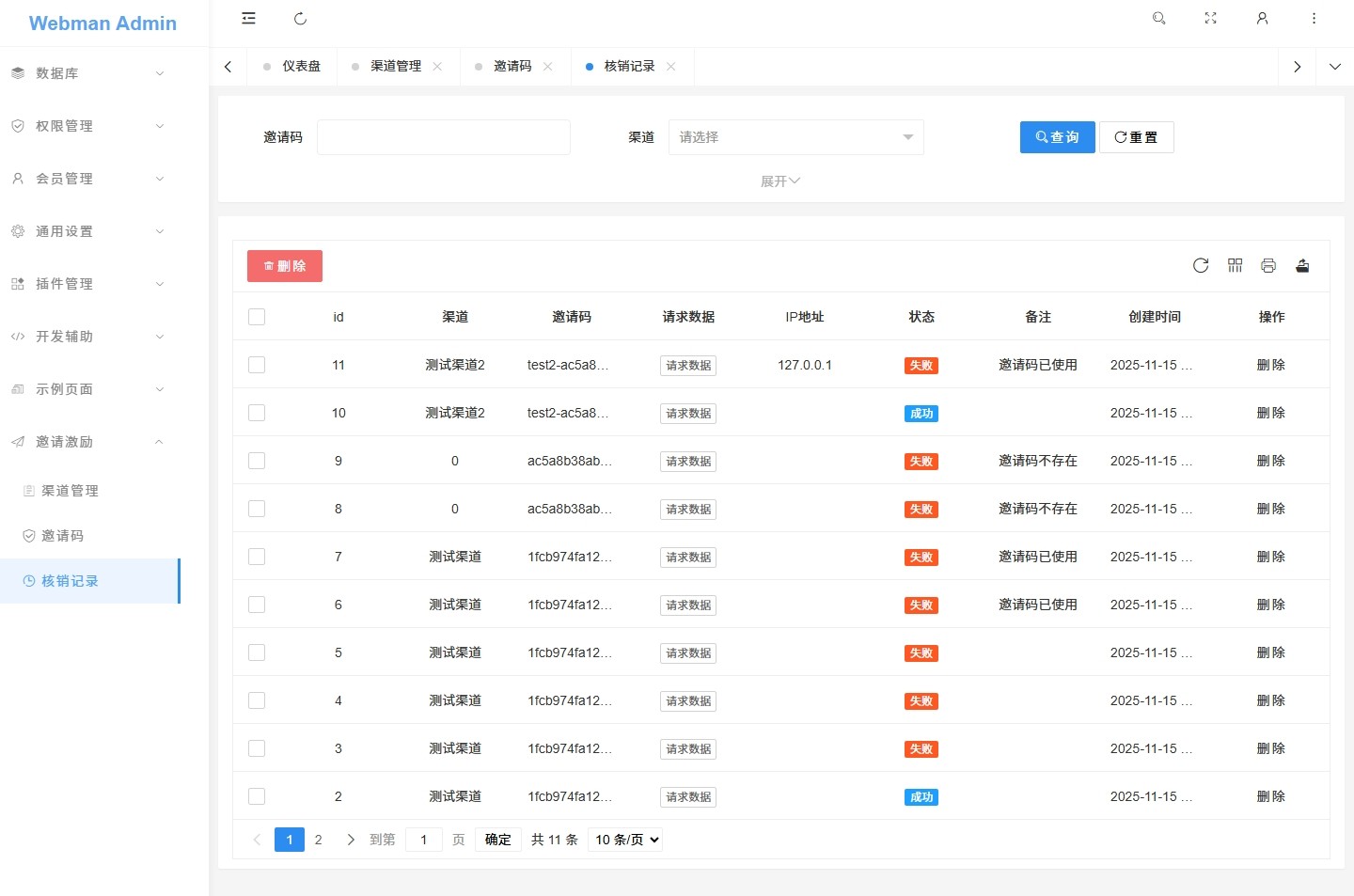Open the 渠道 请选择 dropdown
This screenshot has width=1354, height=896.
coord(795,137)
